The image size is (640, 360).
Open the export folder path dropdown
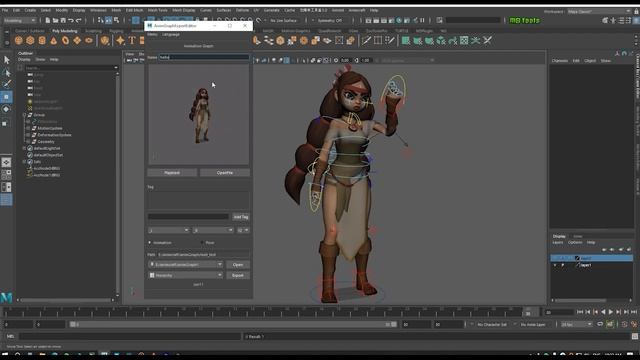tap(186, 264)
